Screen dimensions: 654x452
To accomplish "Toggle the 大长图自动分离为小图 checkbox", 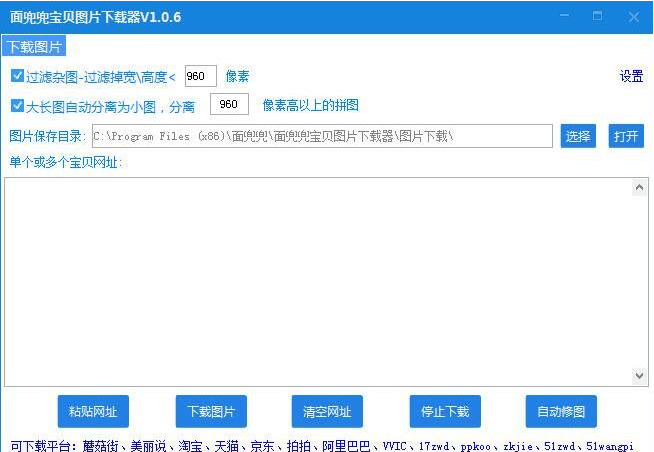I will point(18,105).
